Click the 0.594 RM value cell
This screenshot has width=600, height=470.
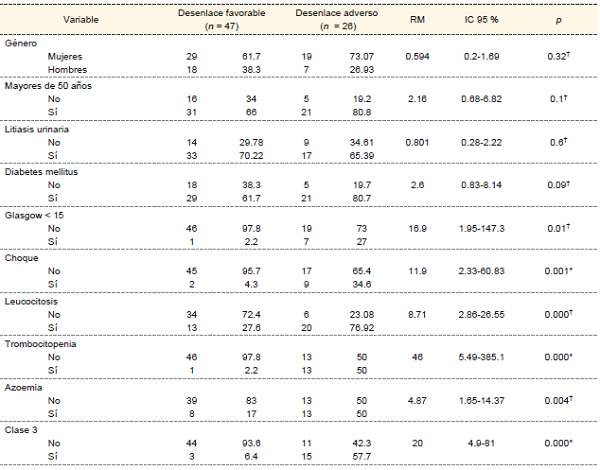pyautogui.click(x=416, y=59)
